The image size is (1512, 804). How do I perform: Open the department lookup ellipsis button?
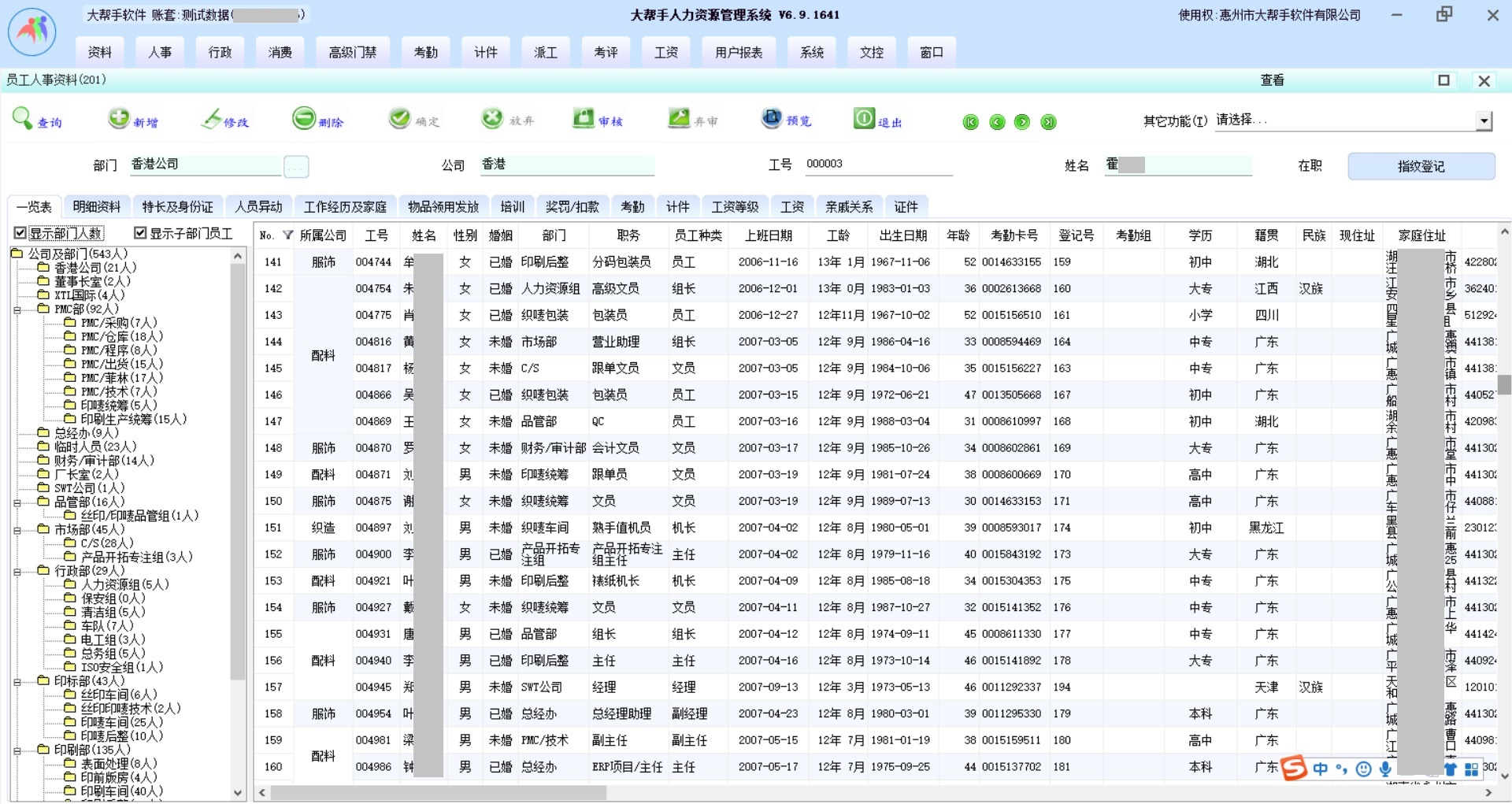coord(296,166)
